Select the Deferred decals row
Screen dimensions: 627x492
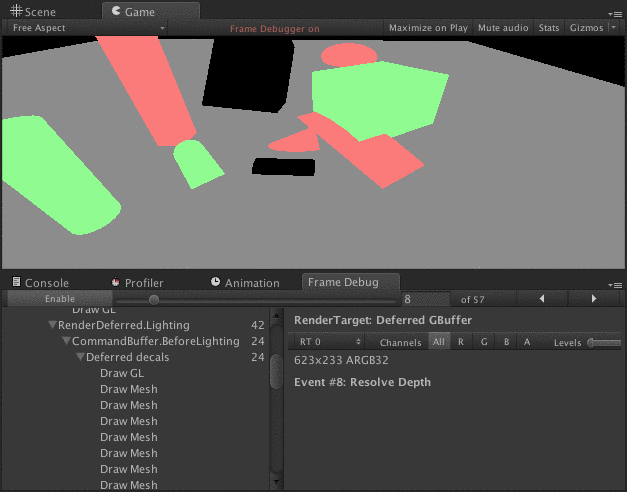click(136, 357)
